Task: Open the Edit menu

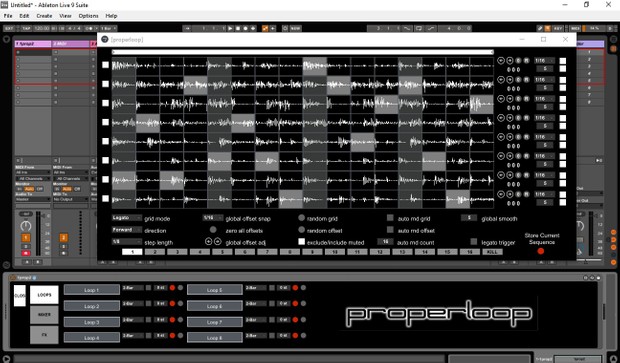Action: (24, 16)
